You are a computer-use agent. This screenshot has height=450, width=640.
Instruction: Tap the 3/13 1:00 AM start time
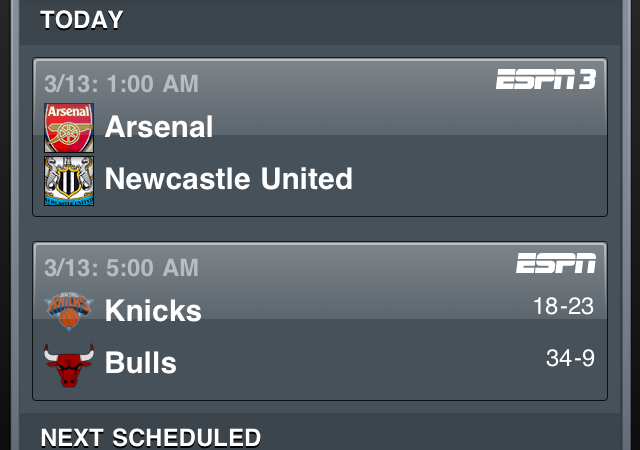point(121,83)
